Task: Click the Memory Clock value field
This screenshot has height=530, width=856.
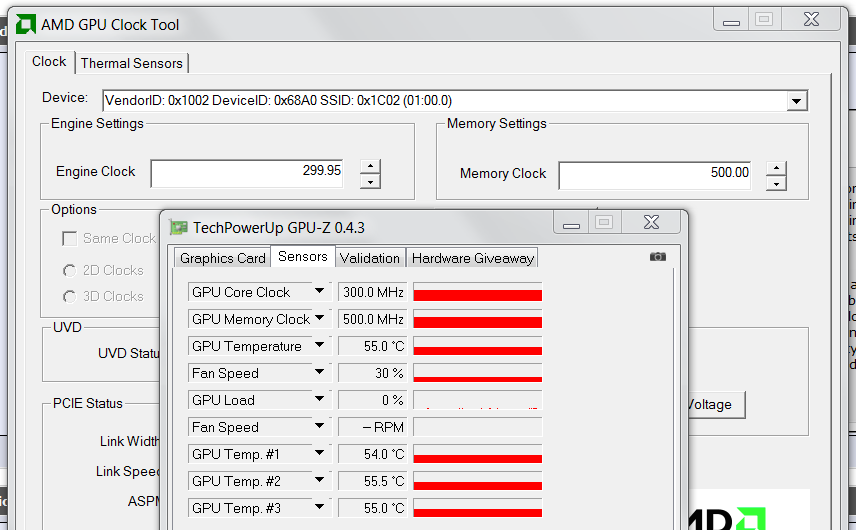Action: (x=655, y=175)
